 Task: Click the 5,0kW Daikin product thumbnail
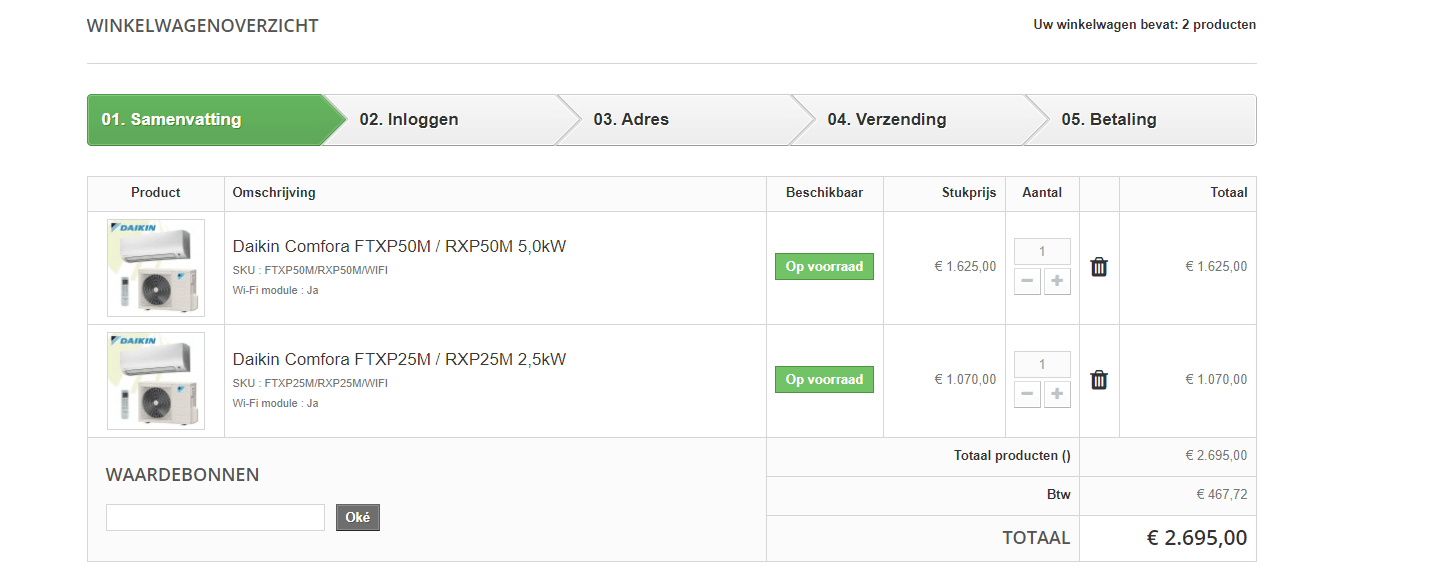156,268
